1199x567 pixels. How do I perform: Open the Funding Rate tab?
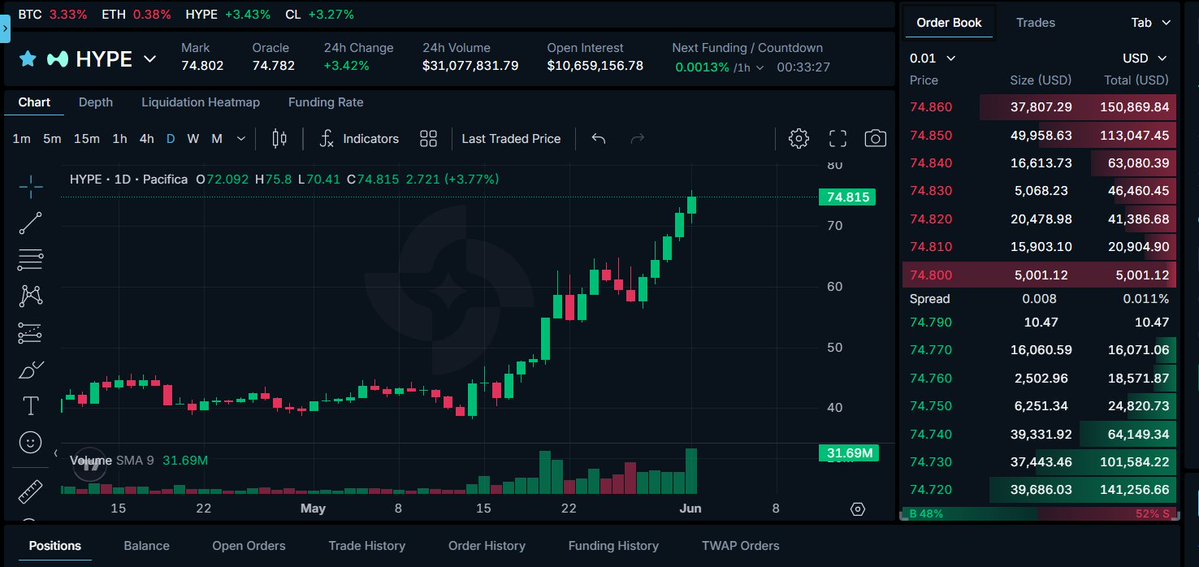coord(326,102)
